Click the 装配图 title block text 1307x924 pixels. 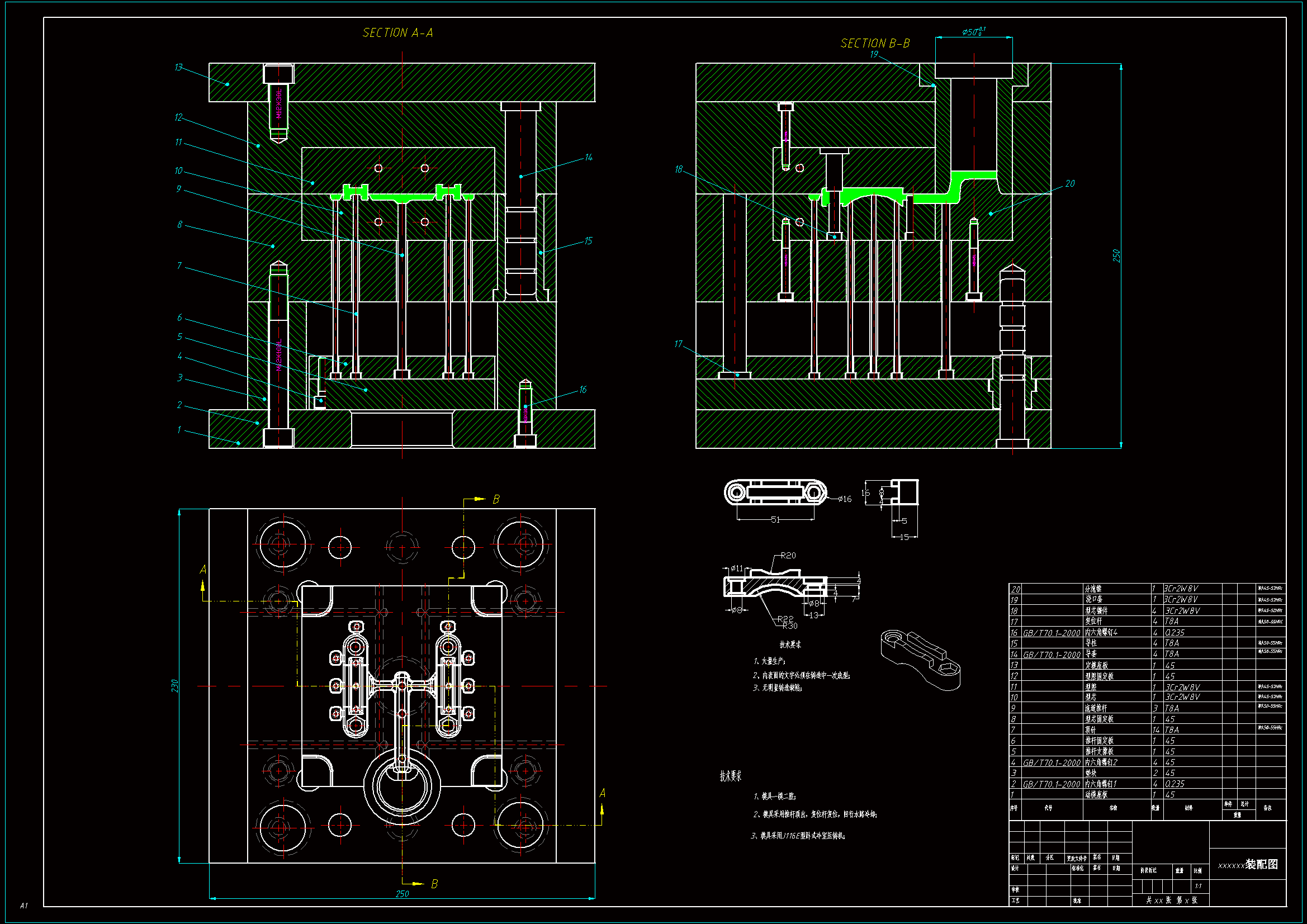click(1262, 864)
